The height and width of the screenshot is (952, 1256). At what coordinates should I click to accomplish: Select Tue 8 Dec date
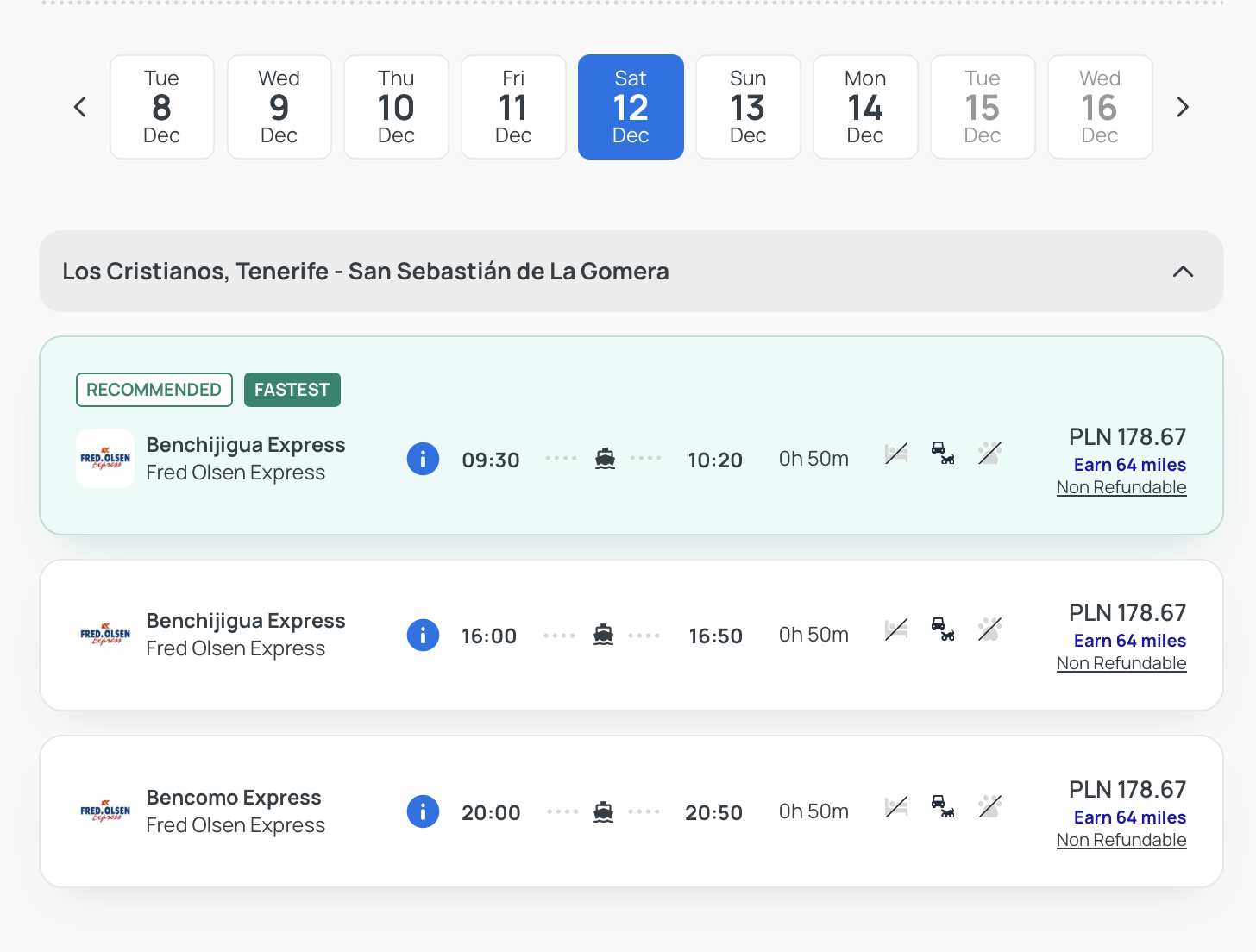[162, 107]
